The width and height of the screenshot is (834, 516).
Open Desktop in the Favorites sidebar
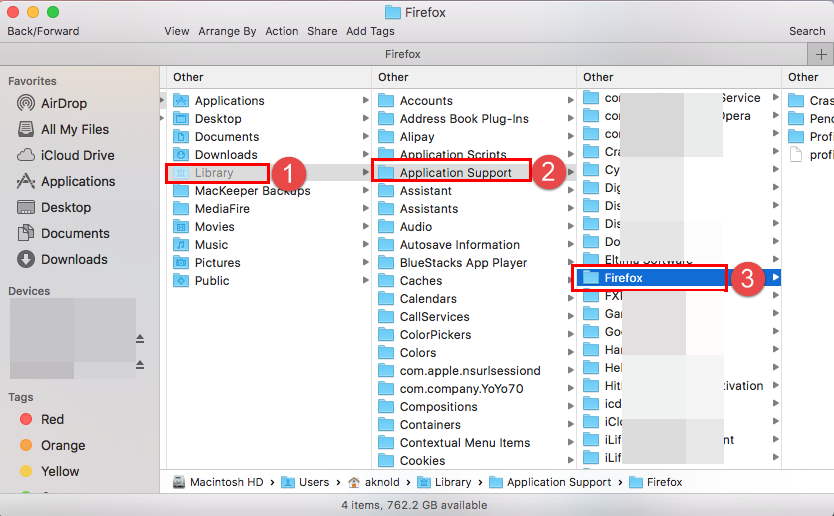[54, 207]
